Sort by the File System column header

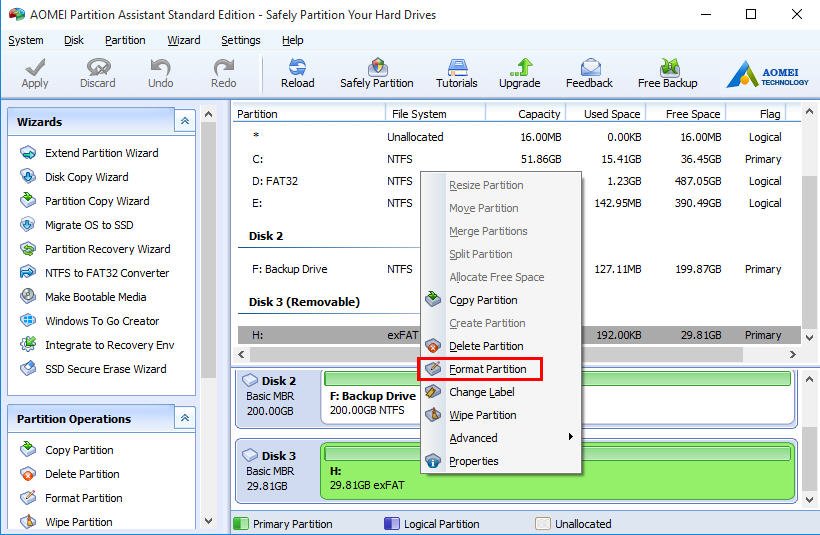(436, 114)
